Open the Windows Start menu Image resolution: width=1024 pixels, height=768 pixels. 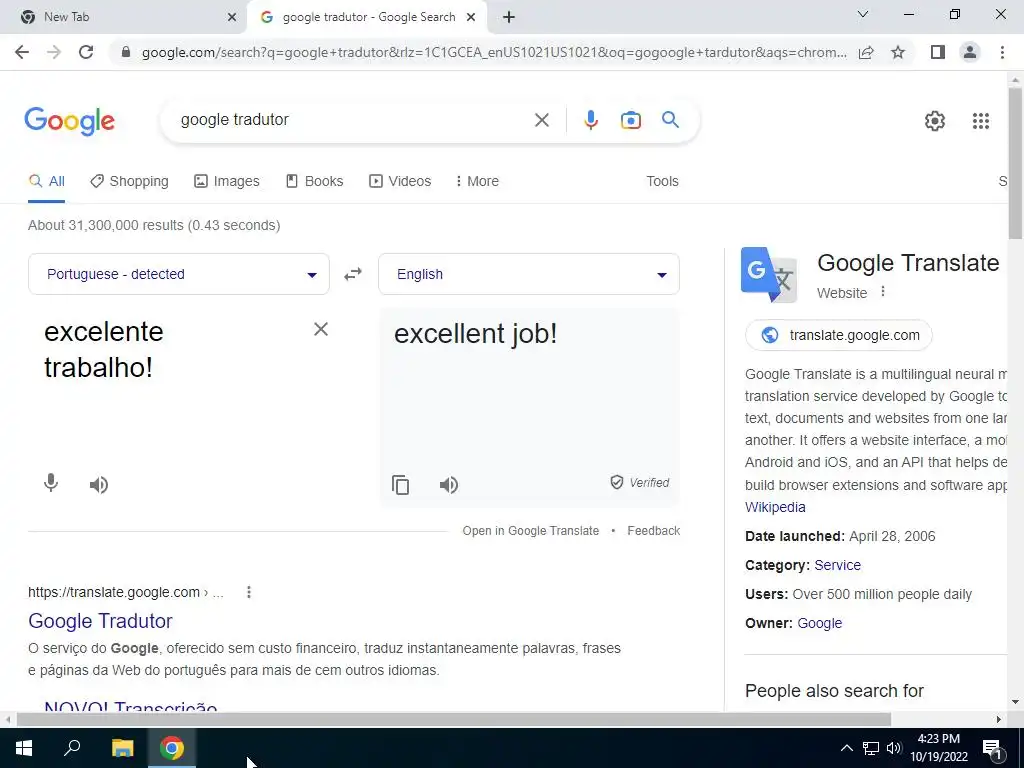(x=24, y=748)
